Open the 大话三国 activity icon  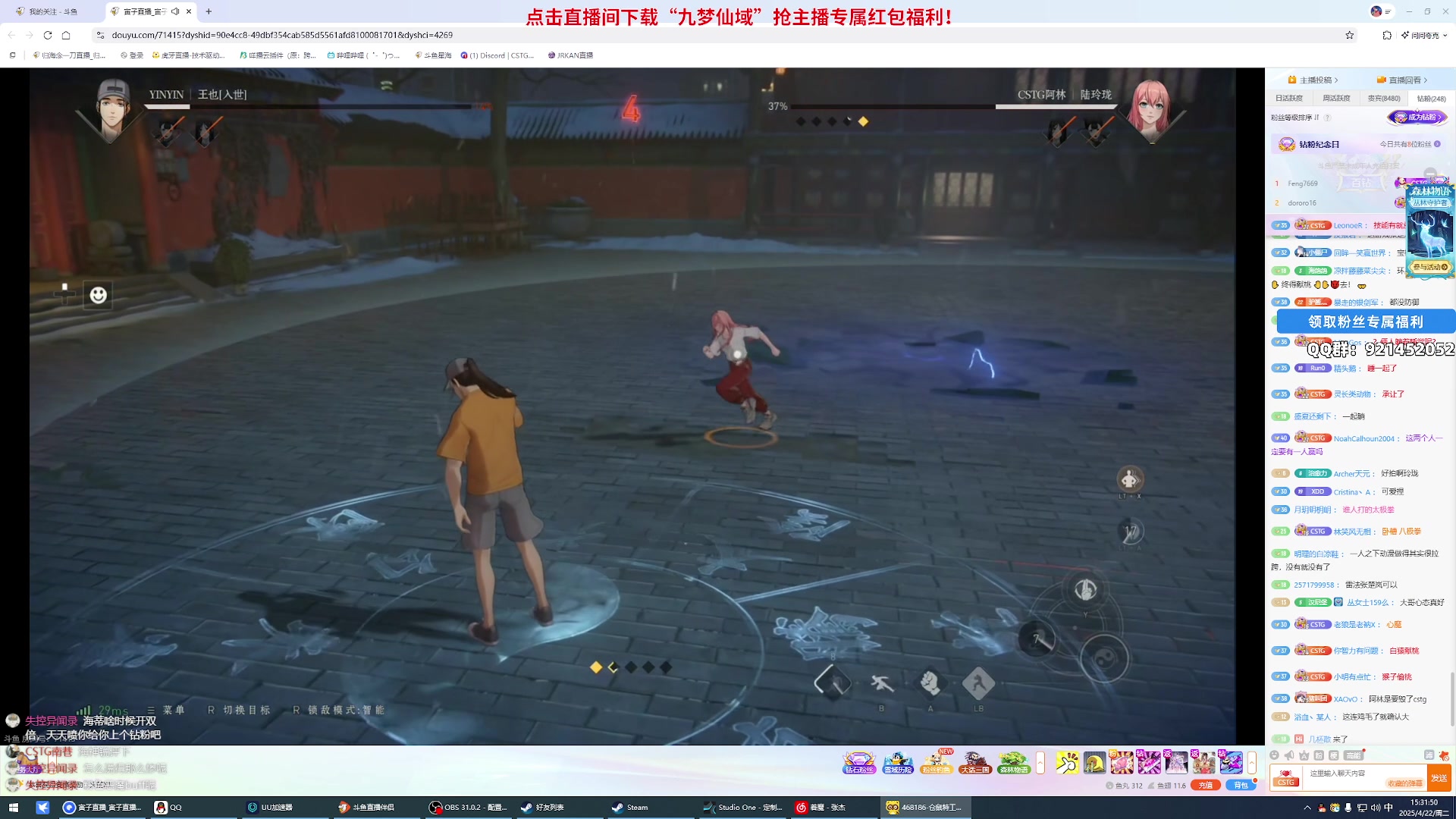point(975,763)
